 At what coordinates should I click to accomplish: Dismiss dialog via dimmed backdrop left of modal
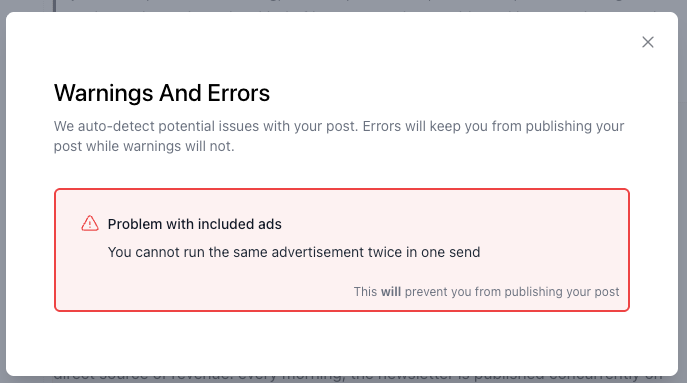[x=3, y=193]
